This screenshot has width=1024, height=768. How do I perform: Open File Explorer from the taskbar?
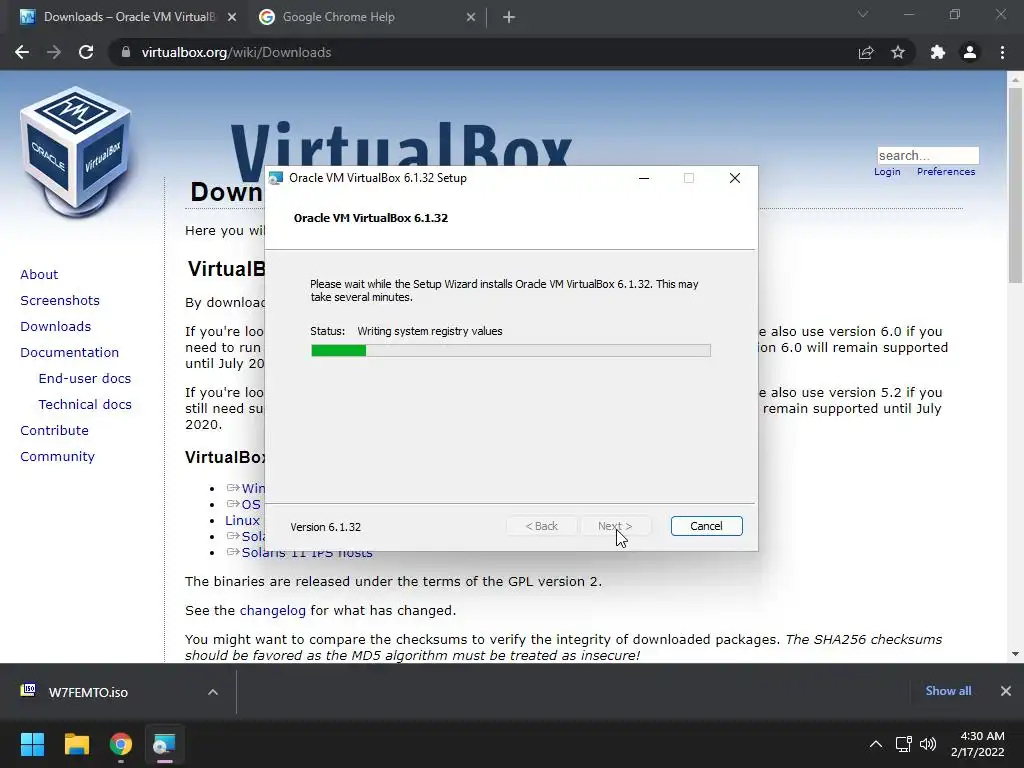tap(76, 744)
